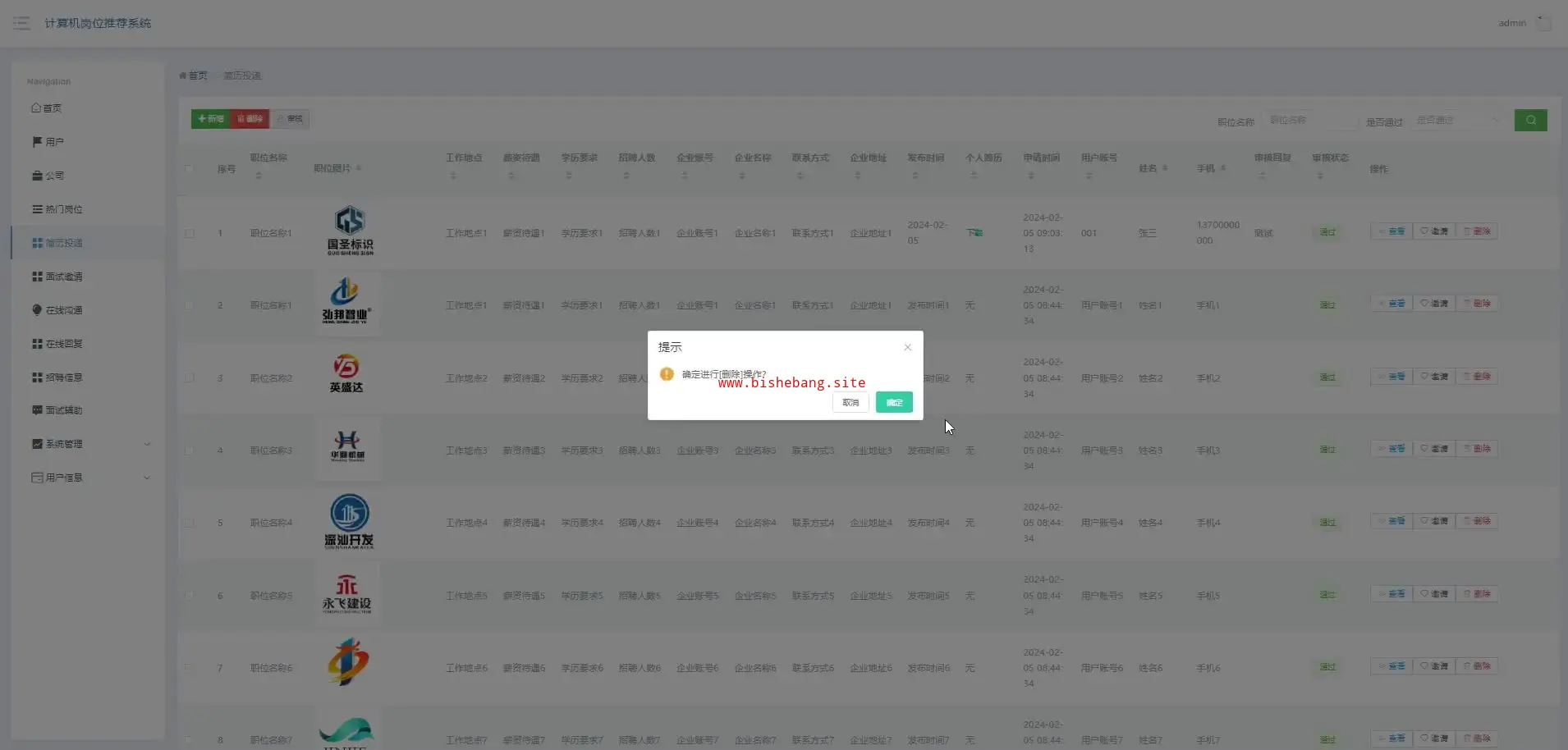Open the 是否通过 dropdown filter
Image resolution: width=1568 pixels, height=750 pixels.
click(1458, 120)
